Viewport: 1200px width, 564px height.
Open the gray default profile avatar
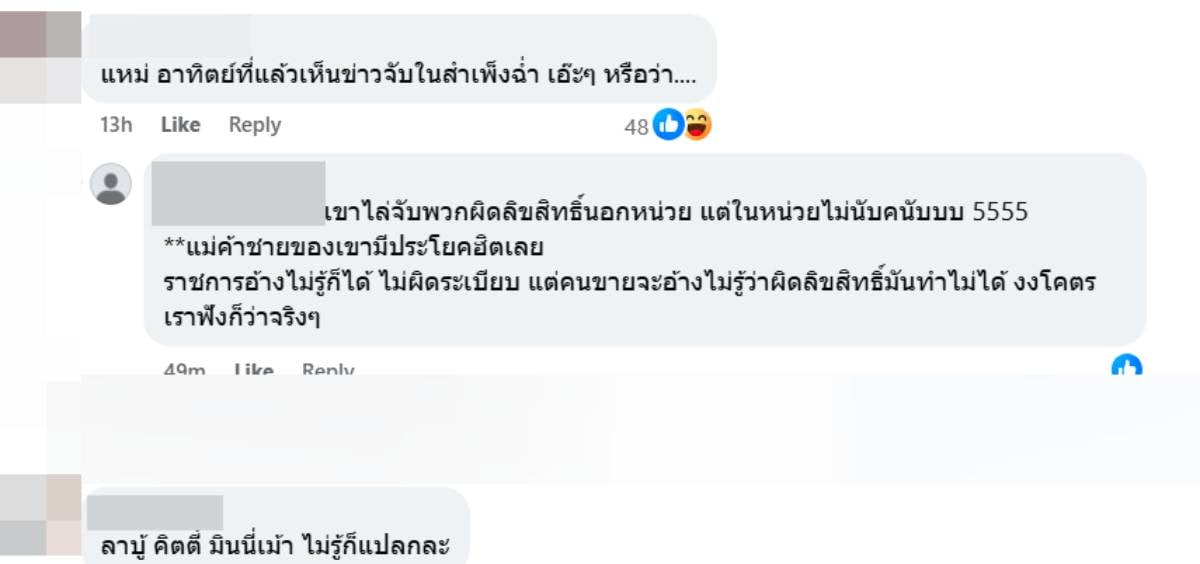coord(111,184)
